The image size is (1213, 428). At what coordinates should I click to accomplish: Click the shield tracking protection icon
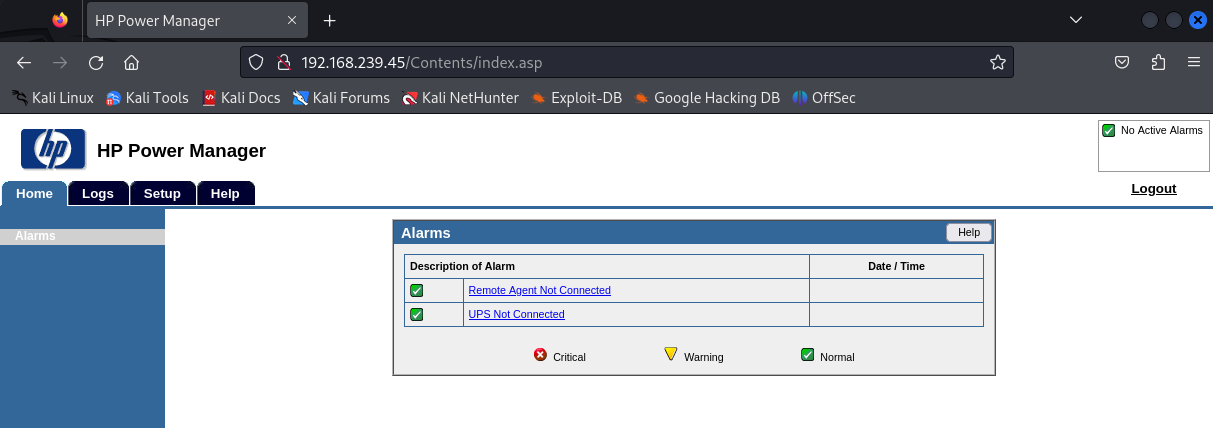point(256,62)
